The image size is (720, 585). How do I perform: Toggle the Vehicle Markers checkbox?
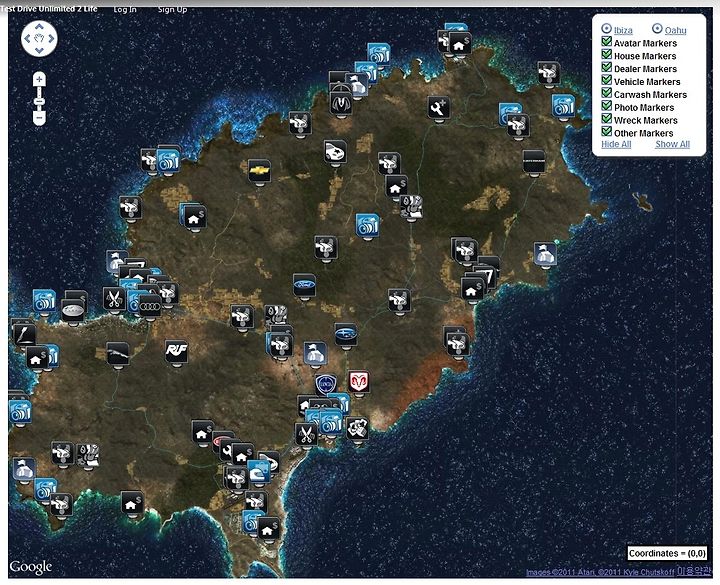607,80
